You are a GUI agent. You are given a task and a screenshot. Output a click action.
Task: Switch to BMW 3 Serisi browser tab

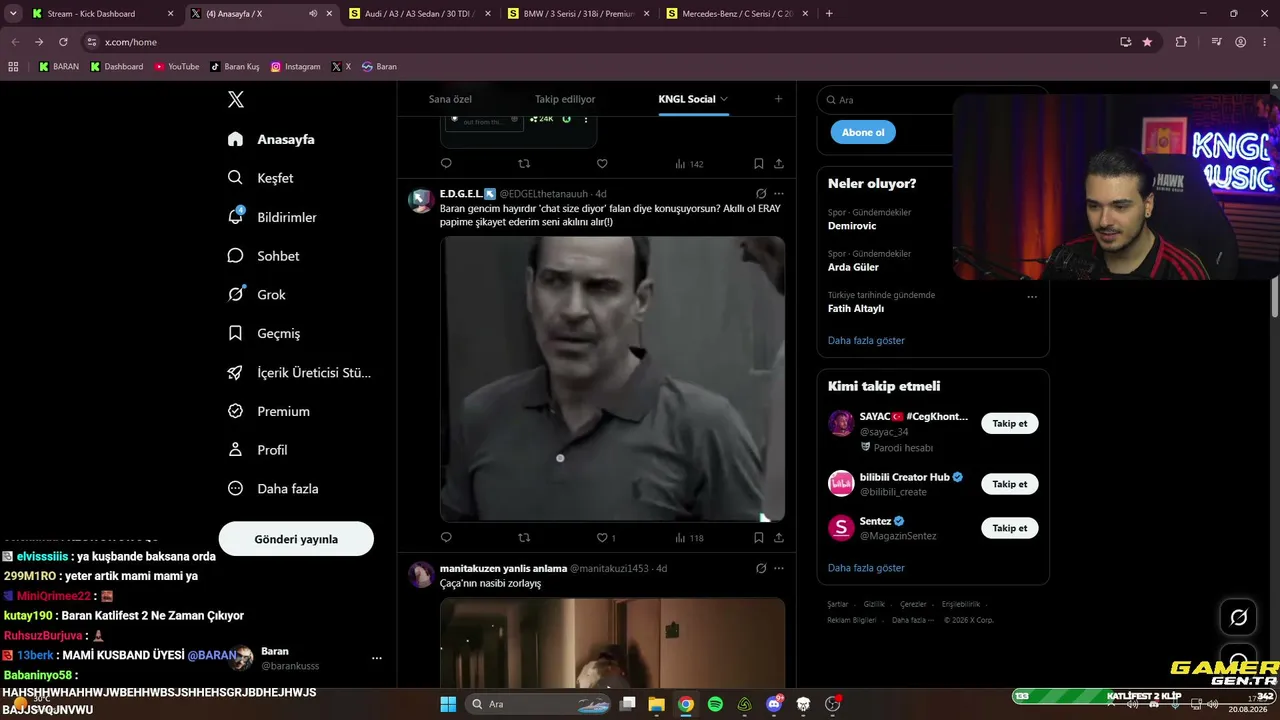(578, 14)
